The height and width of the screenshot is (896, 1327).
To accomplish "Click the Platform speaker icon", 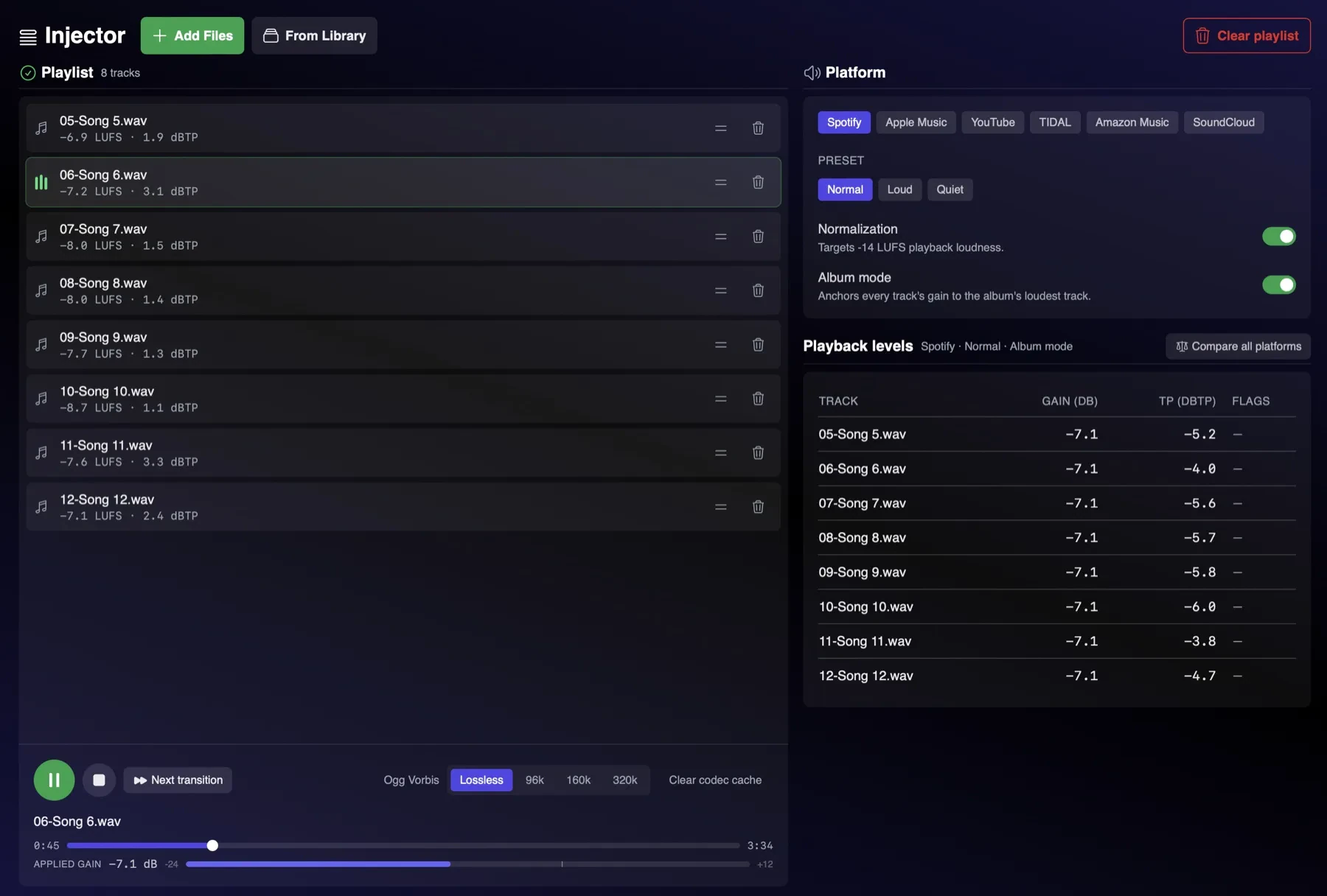I will (812, 73).
